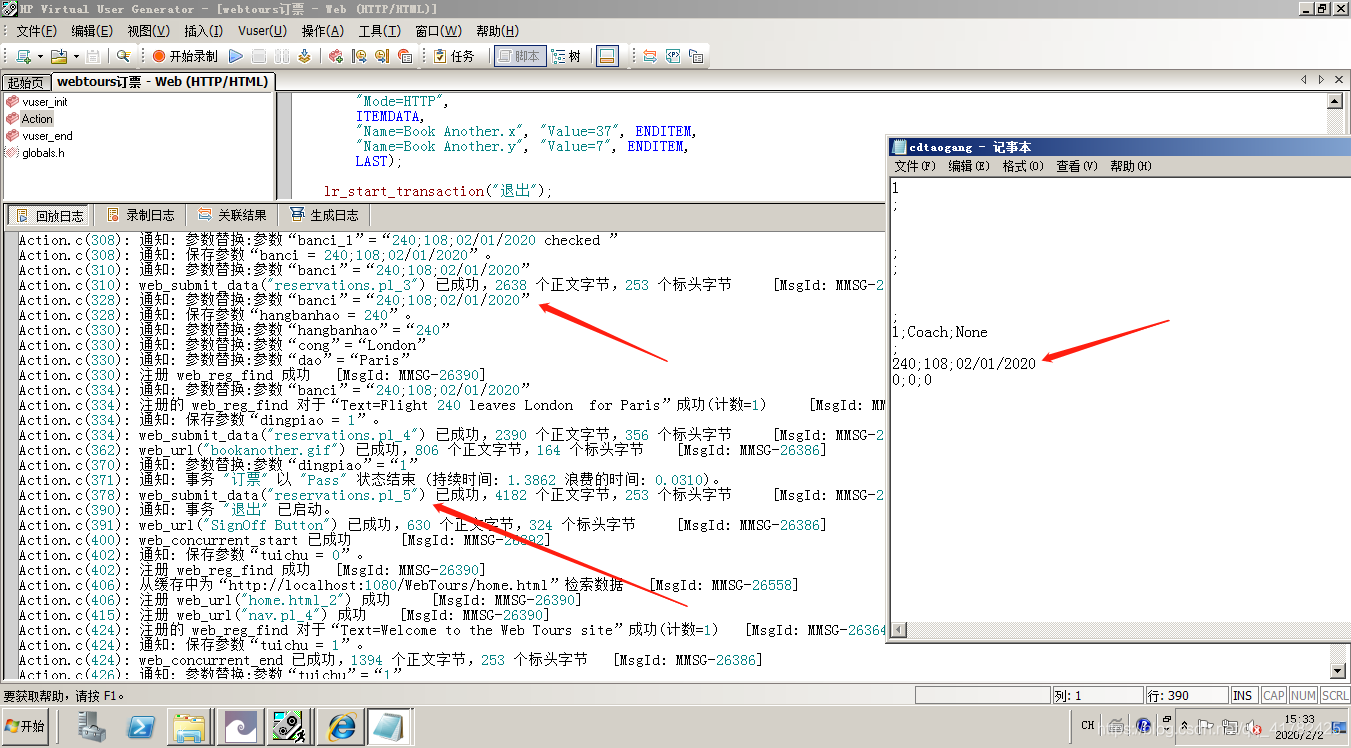Switch to the 生成日志 output tab
This screenshot has height=748, width=1351.
click(x=324, y=215)
